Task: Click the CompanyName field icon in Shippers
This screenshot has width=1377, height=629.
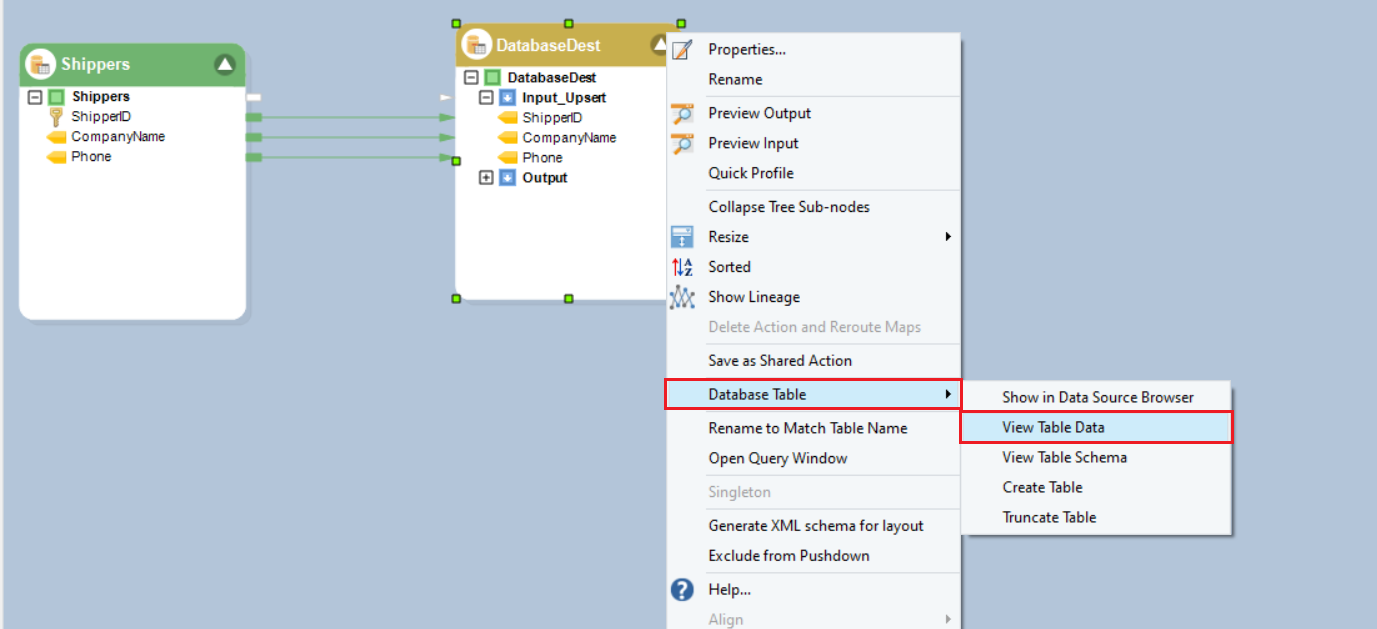Action: tap(56, 137)
